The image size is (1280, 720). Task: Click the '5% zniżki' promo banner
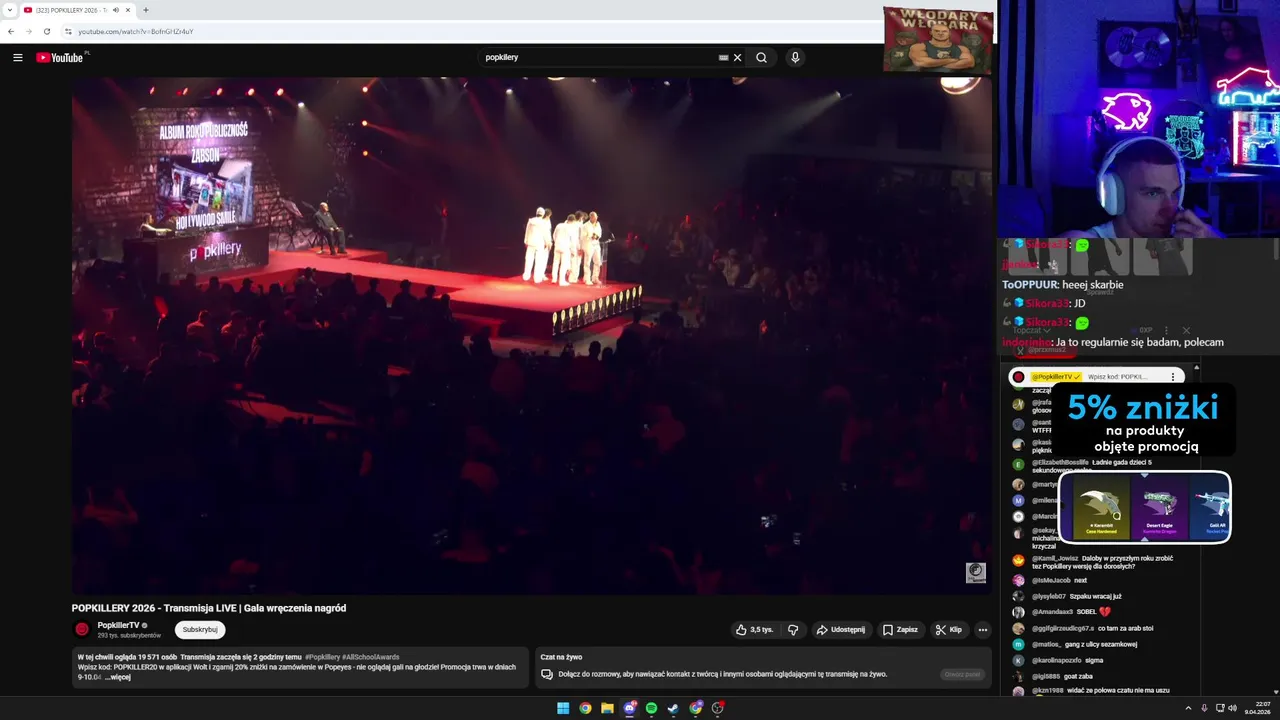[x=1145, y=422]
